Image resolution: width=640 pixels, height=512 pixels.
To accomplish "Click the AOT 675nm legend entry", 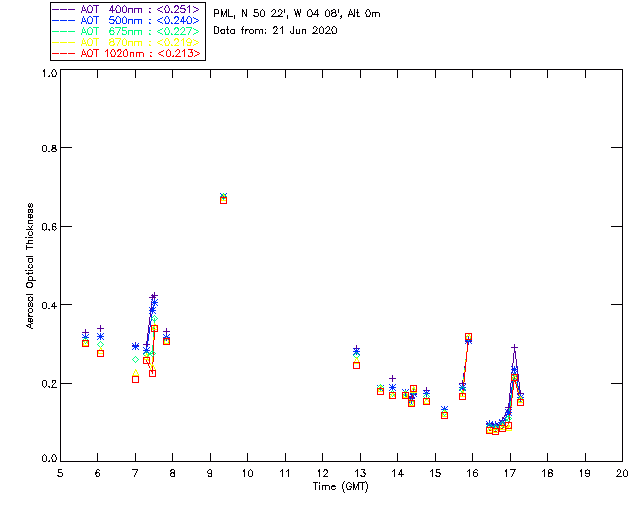I will click(127, 31).
